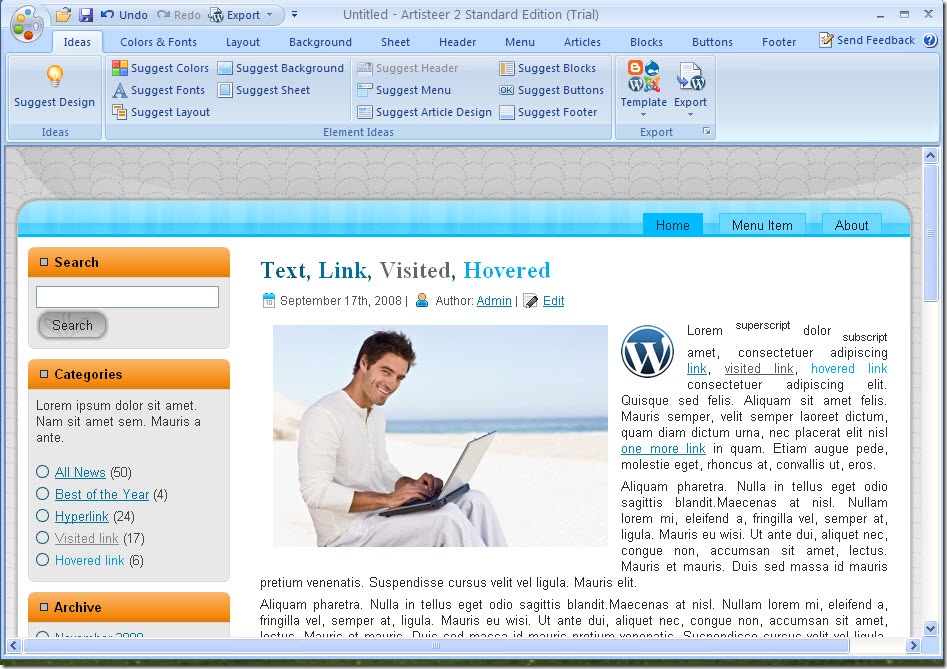
Task: Click the calendar date icon in post
Action: tap(269, 300)
